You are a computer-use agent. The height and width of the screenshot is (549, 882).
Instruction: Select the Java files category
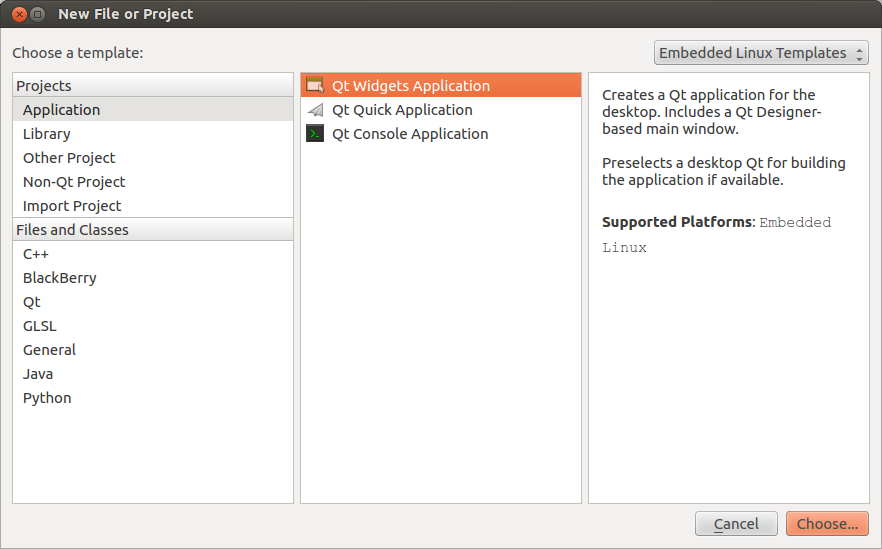(x=153, y=374)
